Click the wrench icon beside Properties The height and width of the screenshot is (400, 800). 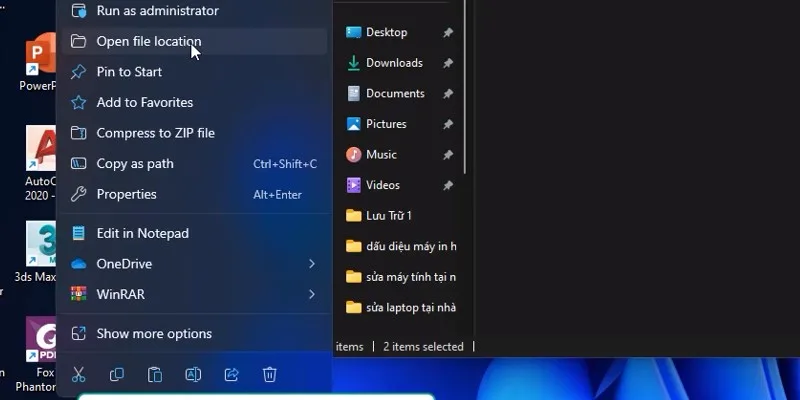(79, 194)
